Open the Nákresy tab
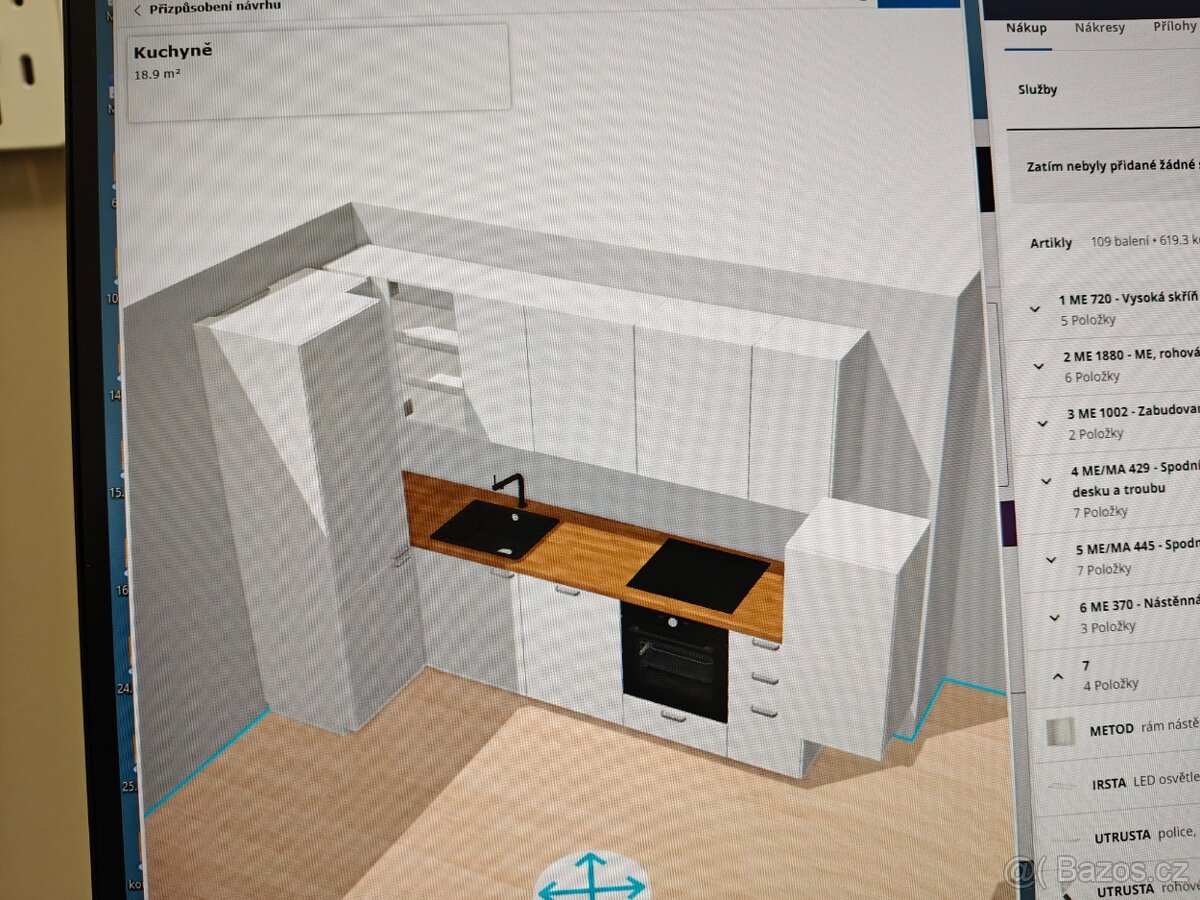 click(1099, 28)
